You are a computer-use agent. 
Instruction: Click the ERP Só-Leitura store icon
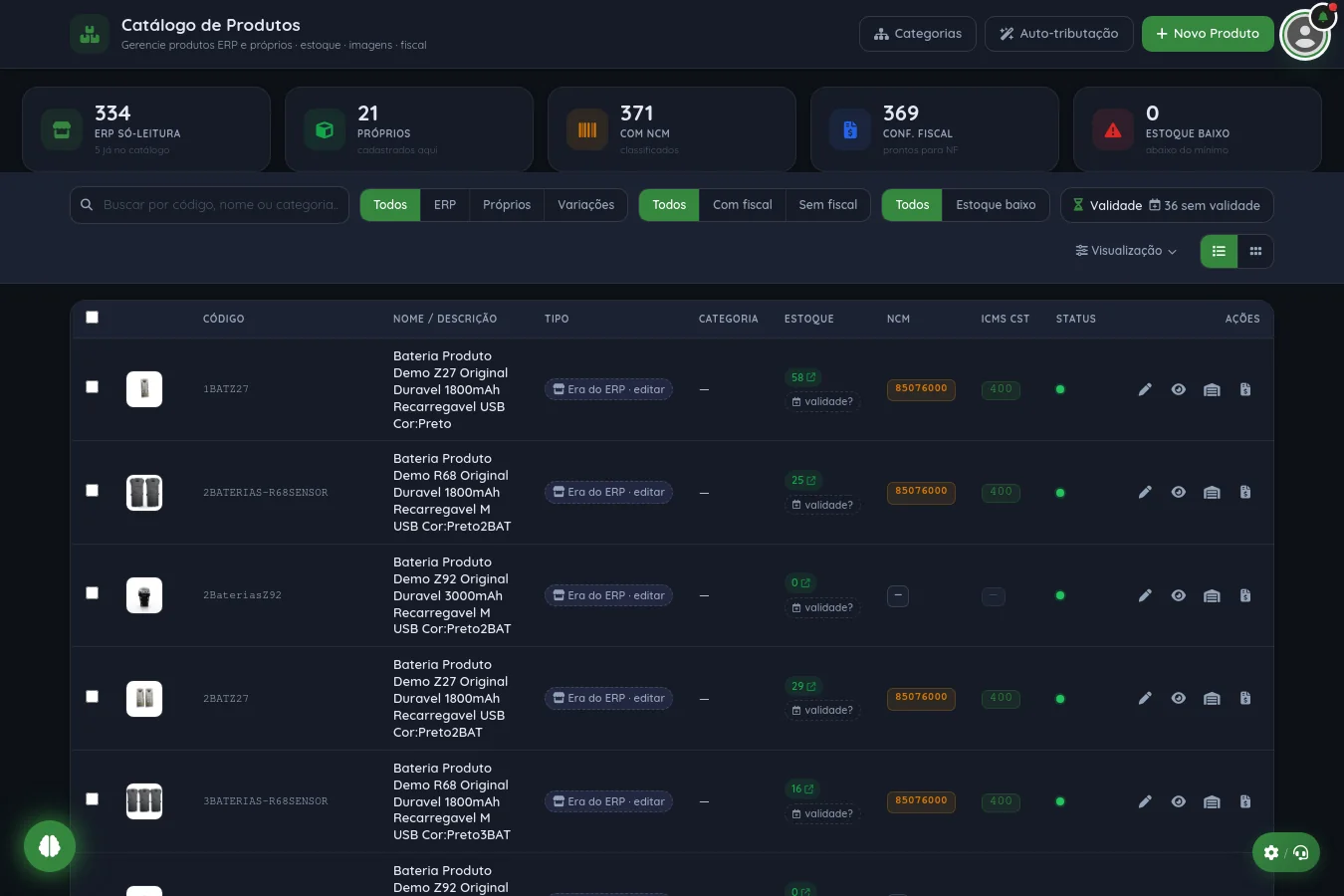(x=62, y=129)
